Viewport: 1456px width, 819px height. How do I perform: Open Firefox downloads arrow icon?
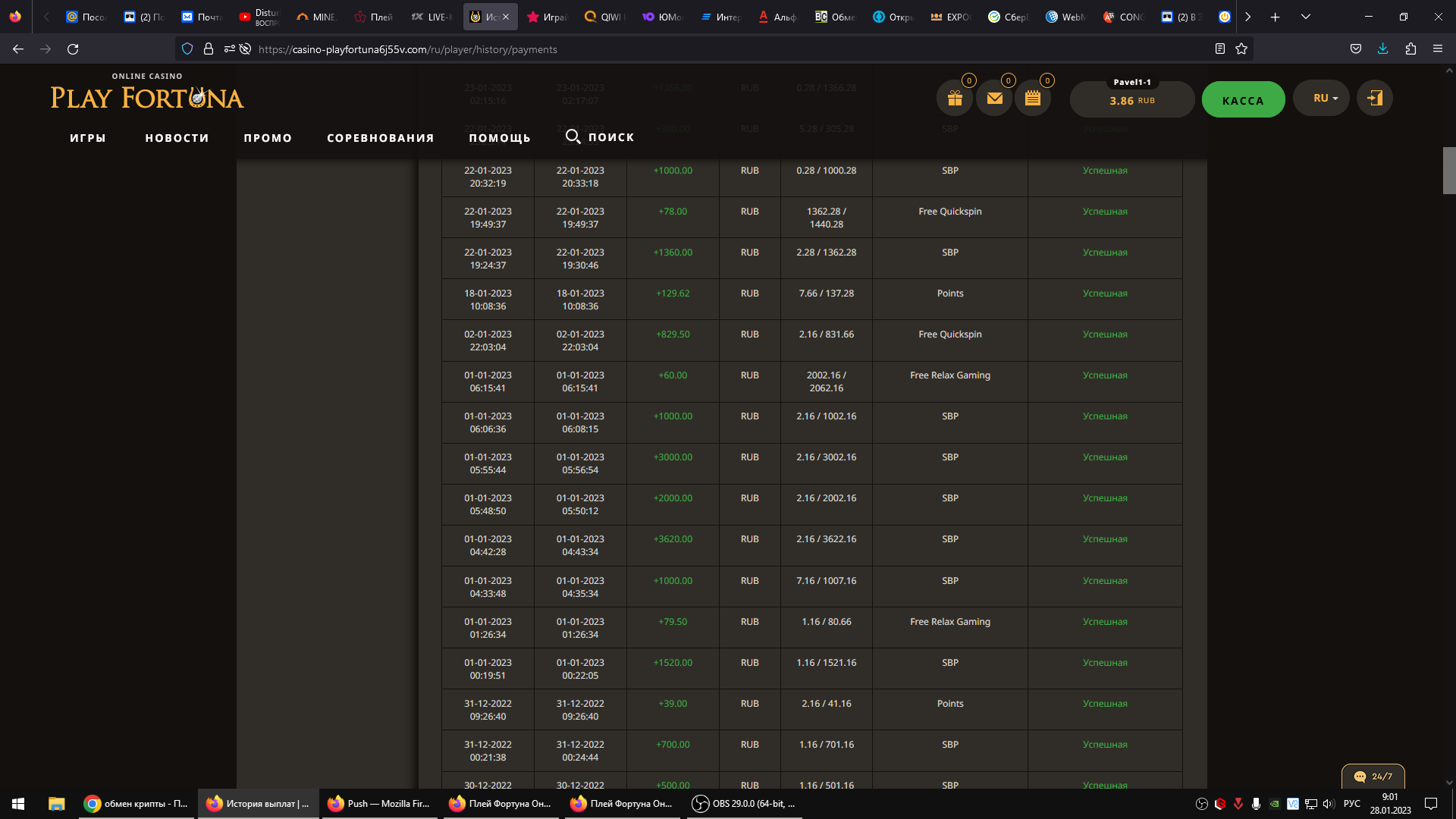click(1382, 49)
